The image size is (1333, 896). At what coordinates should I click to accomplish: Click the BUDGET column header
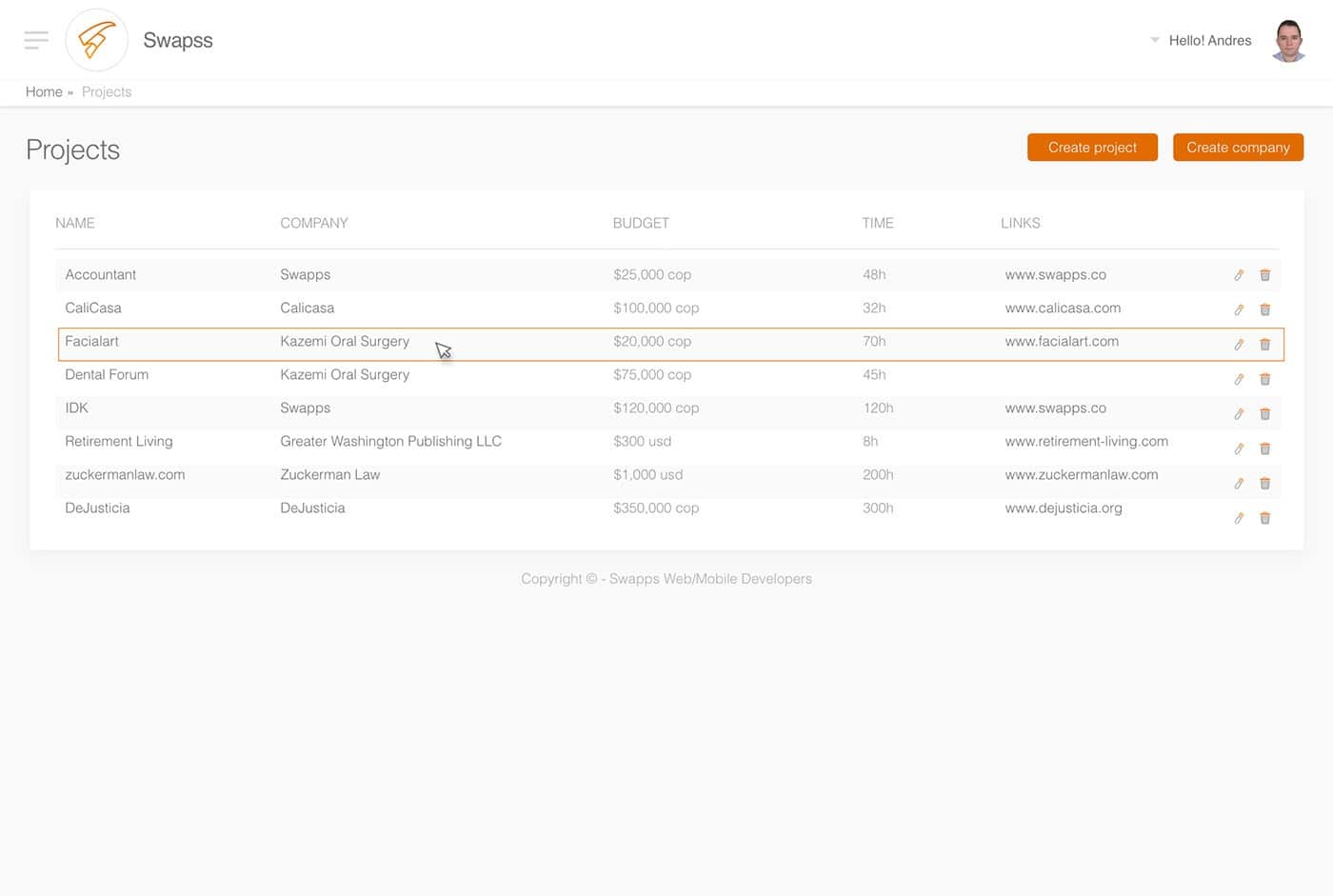[641, 223]
